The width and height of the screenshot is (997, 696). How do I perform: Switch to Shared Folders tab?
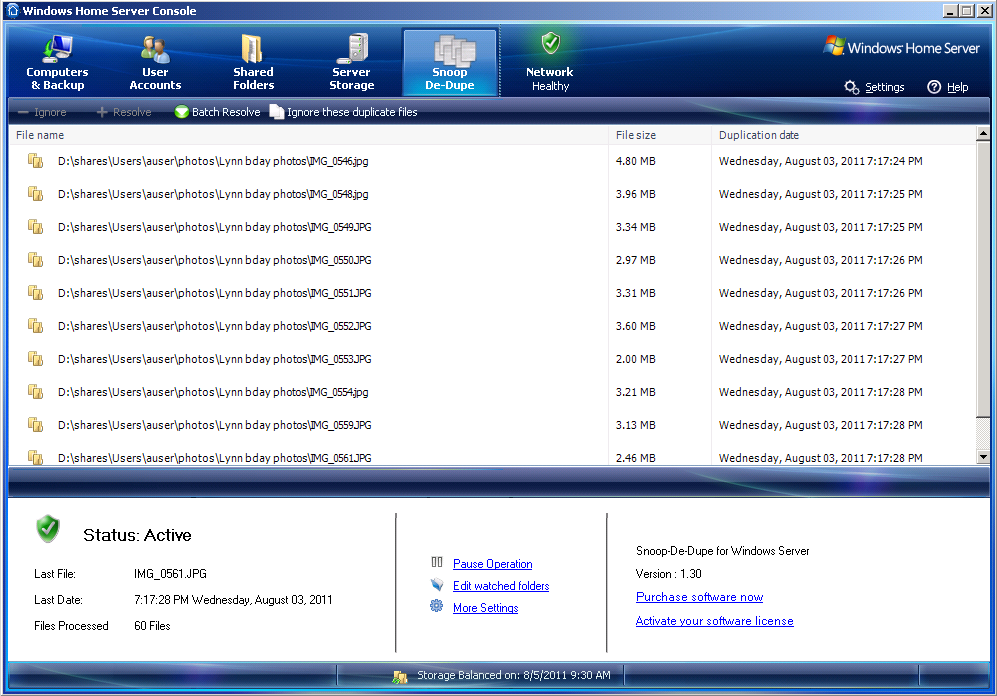(253, 63)
